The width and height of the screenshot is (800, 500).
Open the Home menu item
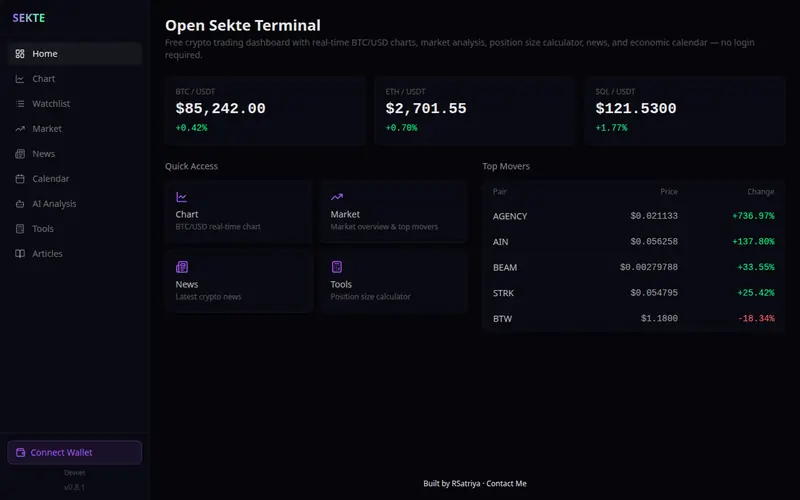[74, 54]
